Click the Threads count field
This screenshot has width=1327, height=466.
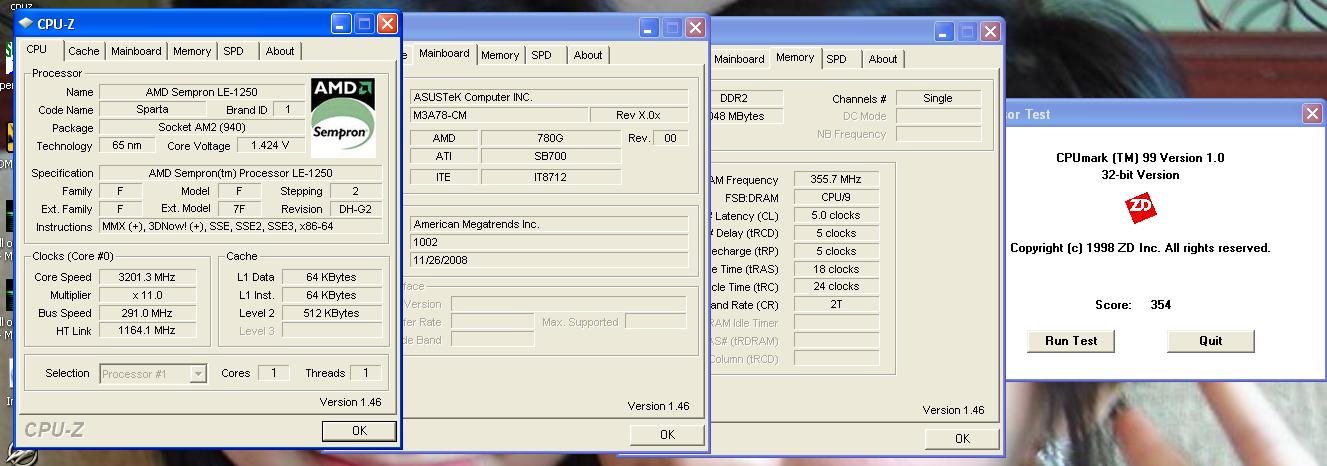[366, 373]
